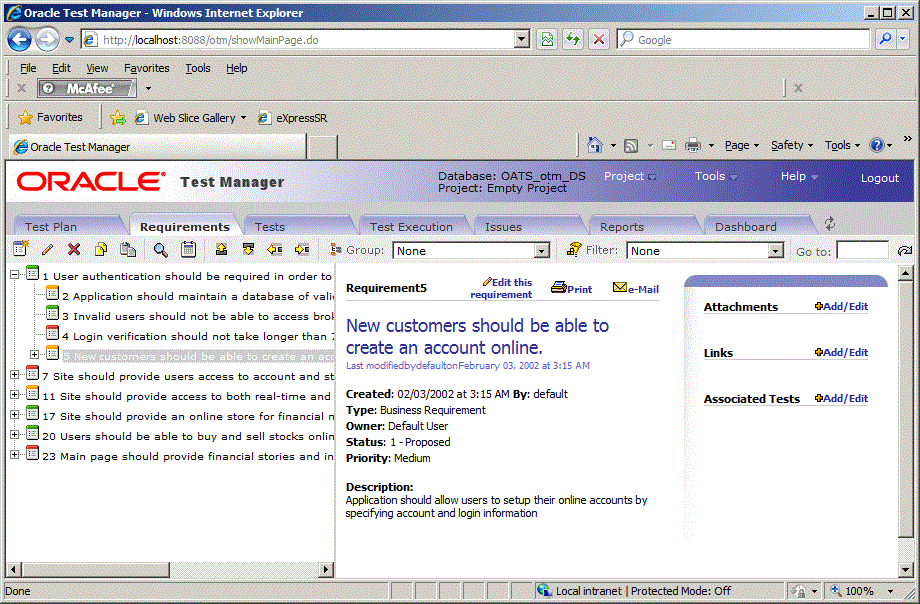
Task: Collapse requirement 1 User authentication node
Action: coord(15,274)
